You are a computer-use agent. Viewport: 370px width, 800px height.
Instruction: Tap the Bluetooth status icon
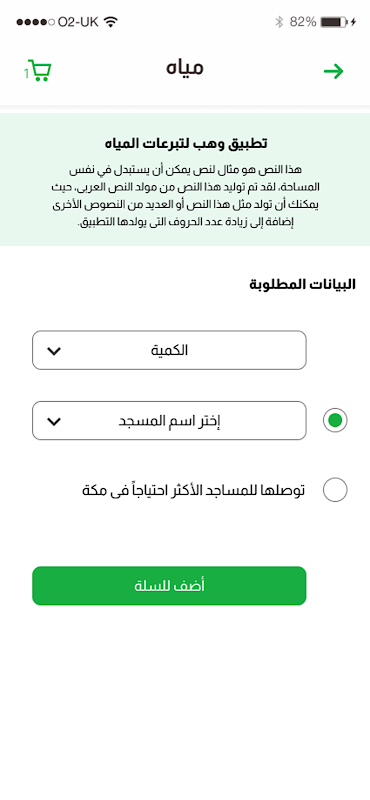pos(279,22)
